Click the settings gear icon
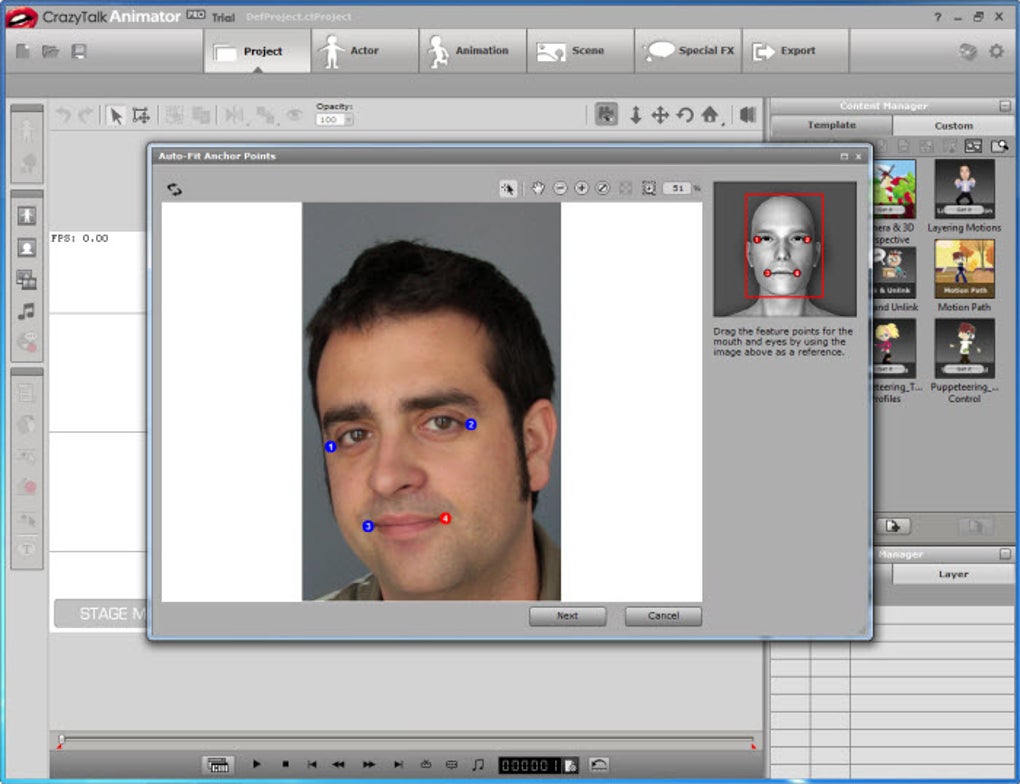Viewport: 1020px width, 784px height. [x=996, y=51]
